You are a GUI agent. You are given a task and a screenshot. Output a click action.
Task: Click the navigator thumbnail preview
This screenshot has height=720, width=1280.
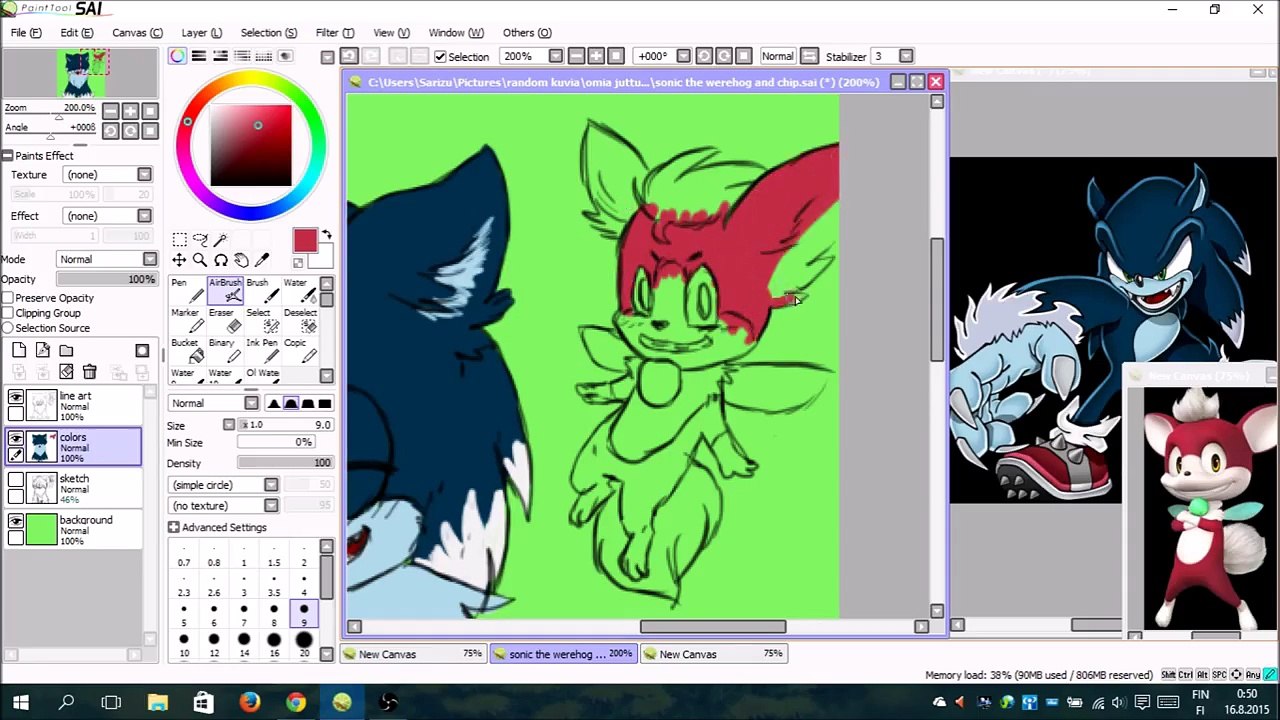click(x=80, y=74)
